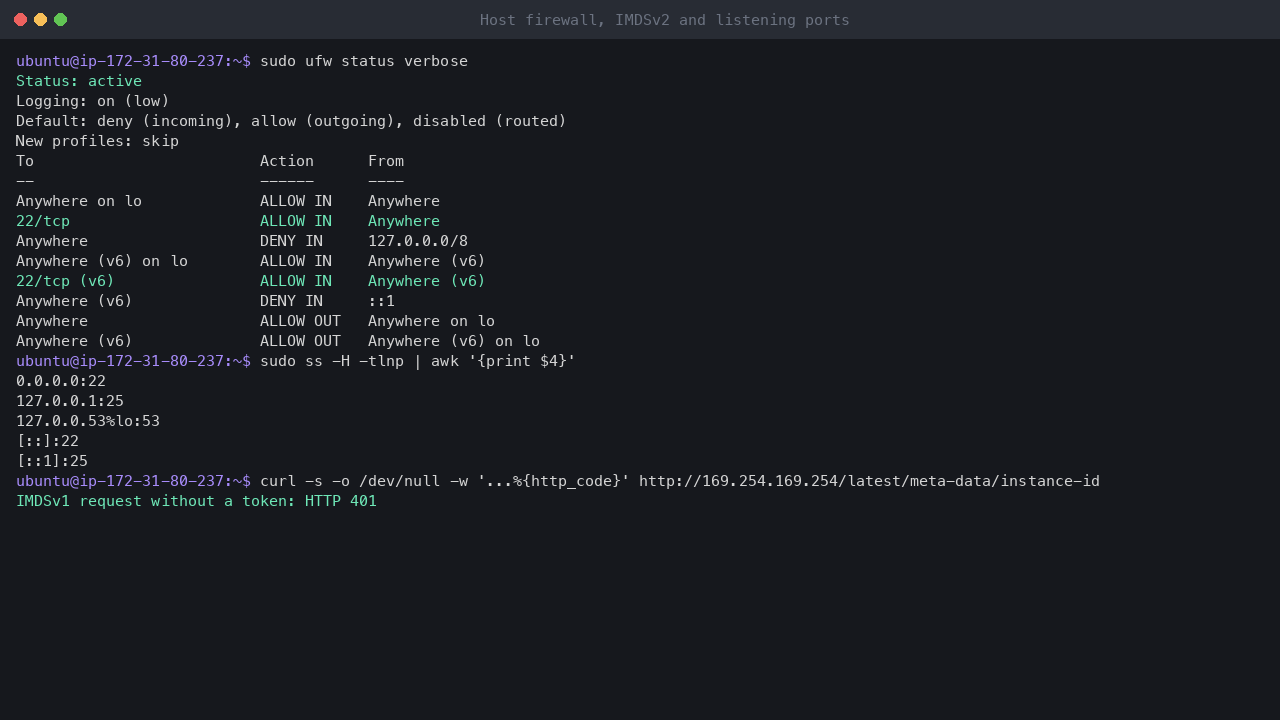Click the 'Anywhere on lo' rule row
1280x720 pixels.
tap(228, 201)
